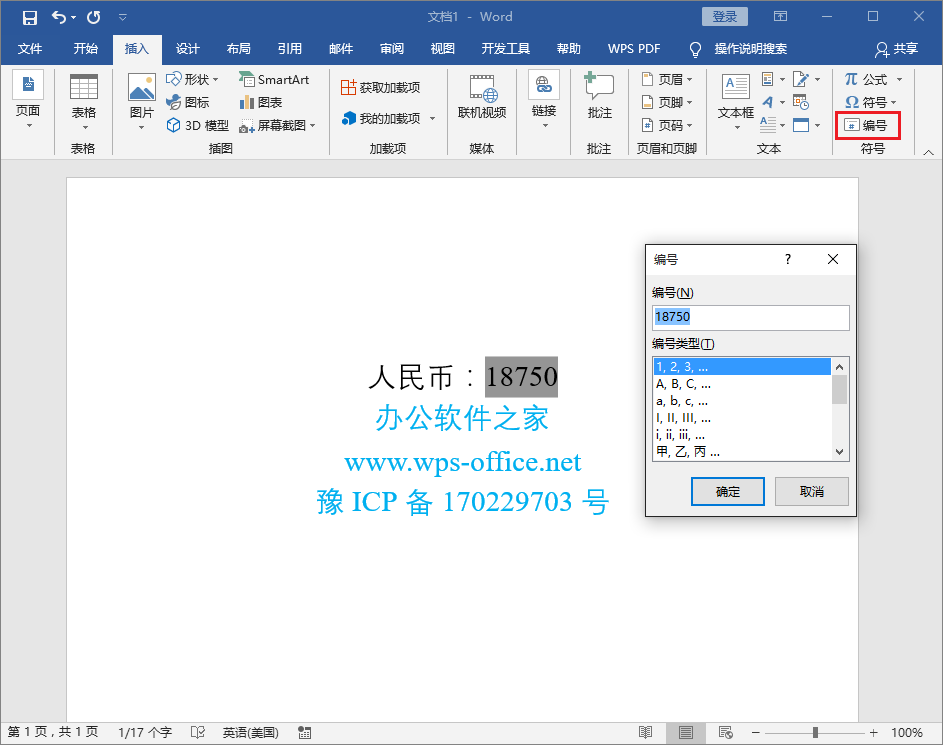Viewport: 943px width, 745px height.
Task: Click the 编号(N) input field
Action: [751, 317]
